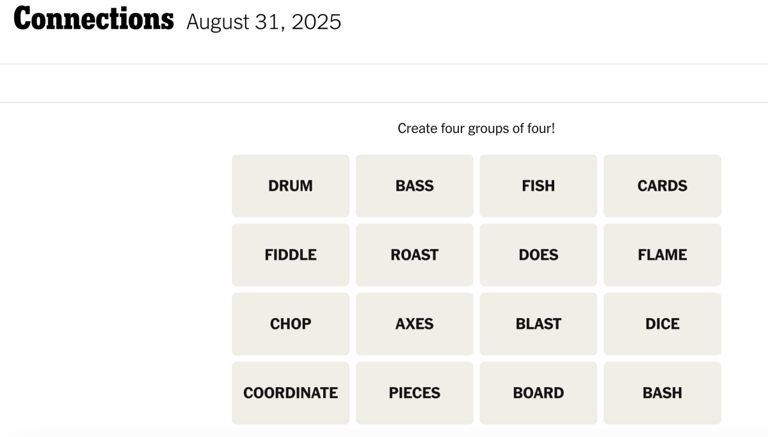Image resolution: width=768 pixels, height=437 pixels.
Task: Tap the FLAME tile
Action: click(x=662, y=255)
